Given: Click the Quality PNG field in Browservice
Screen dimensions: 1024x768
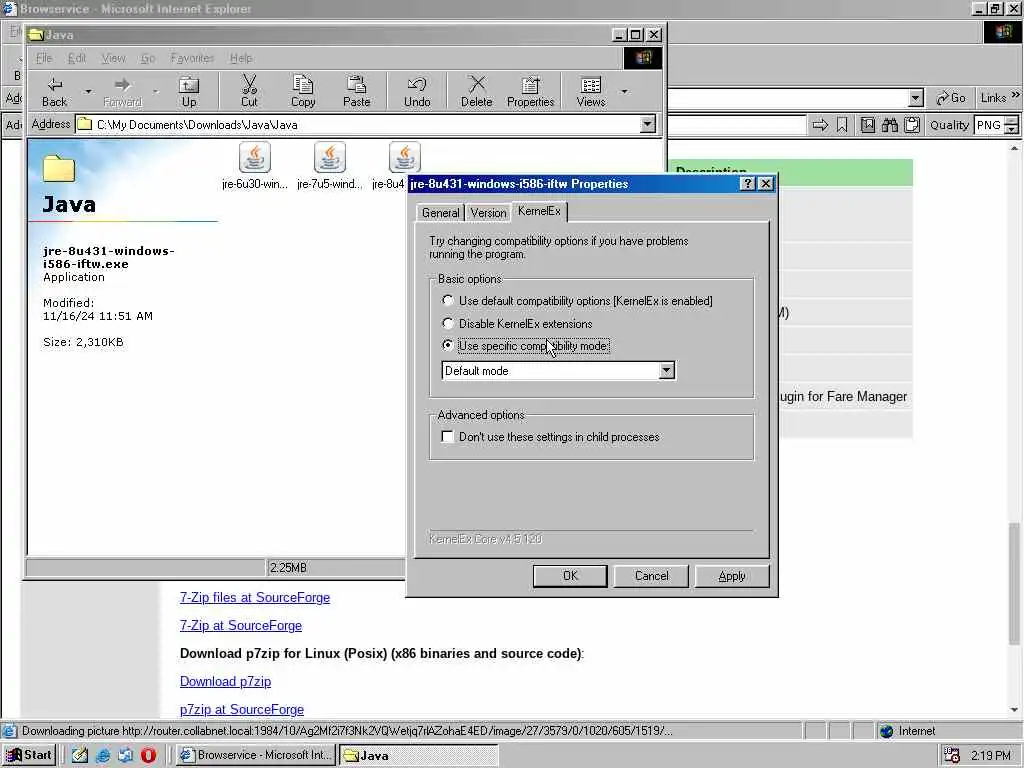Looking at the screenshot, I should pos(989,125).
